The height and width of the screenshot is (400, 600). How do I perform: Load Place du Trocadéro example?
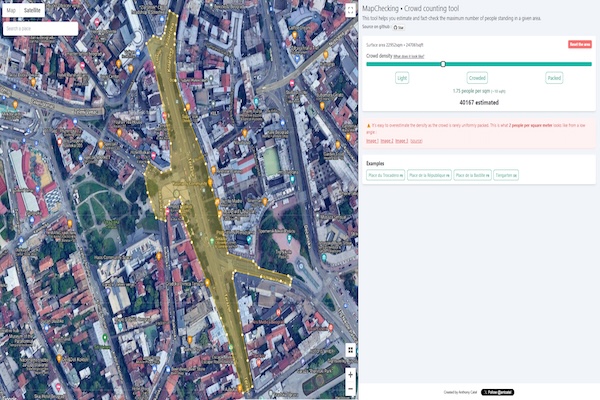[x=384, y=175]
